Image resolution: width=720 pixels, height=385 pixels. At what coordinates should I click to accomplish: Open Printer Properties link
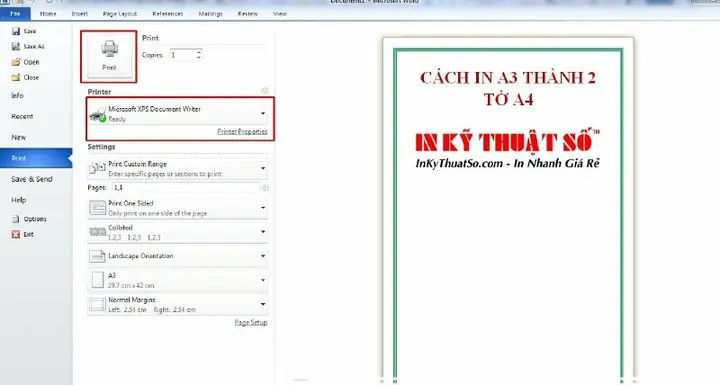242,131
